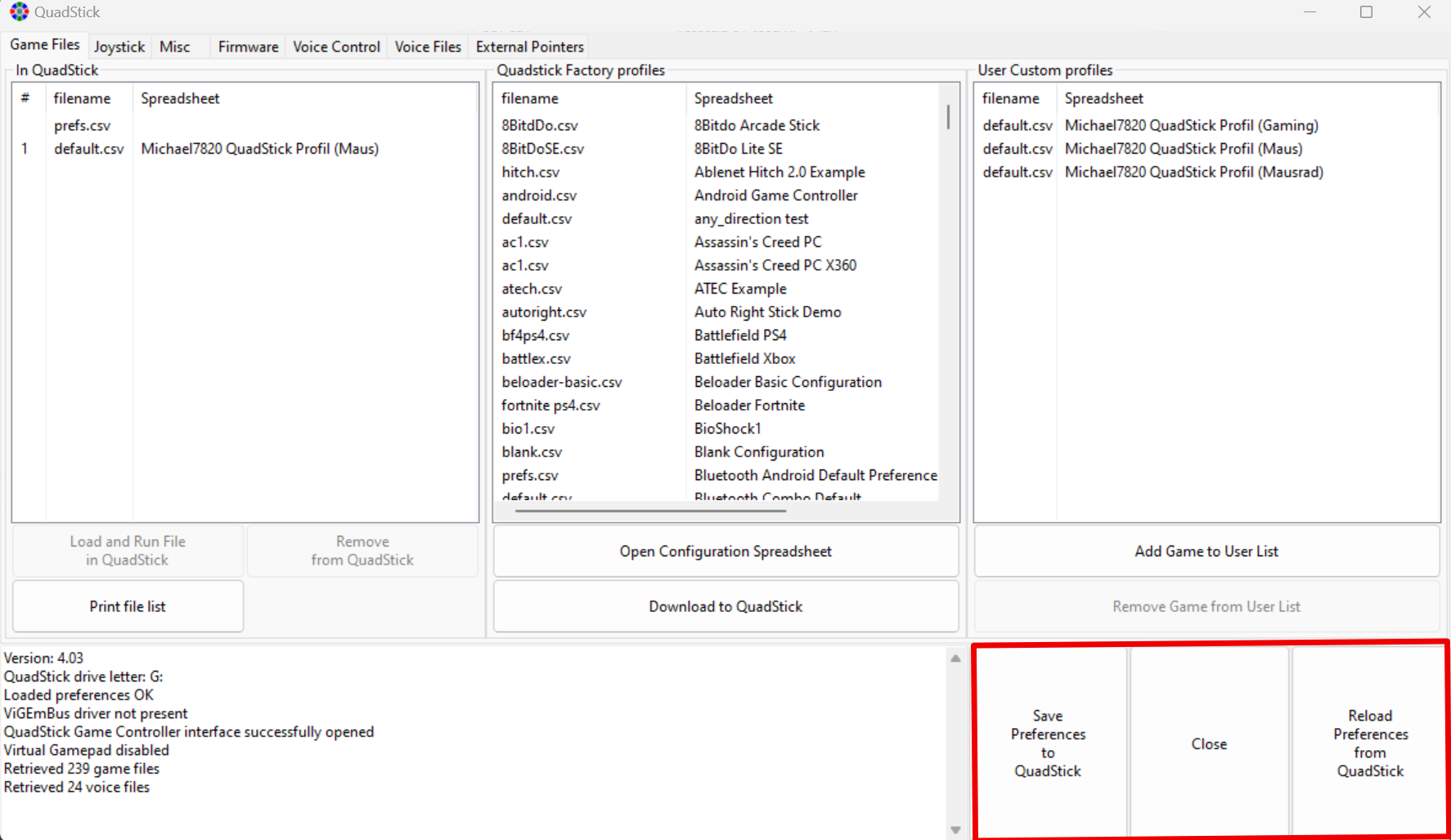This screenshot has height=840, width=1451.
Task: Click the log pane scroll up arrow
Action: [955, 658]
